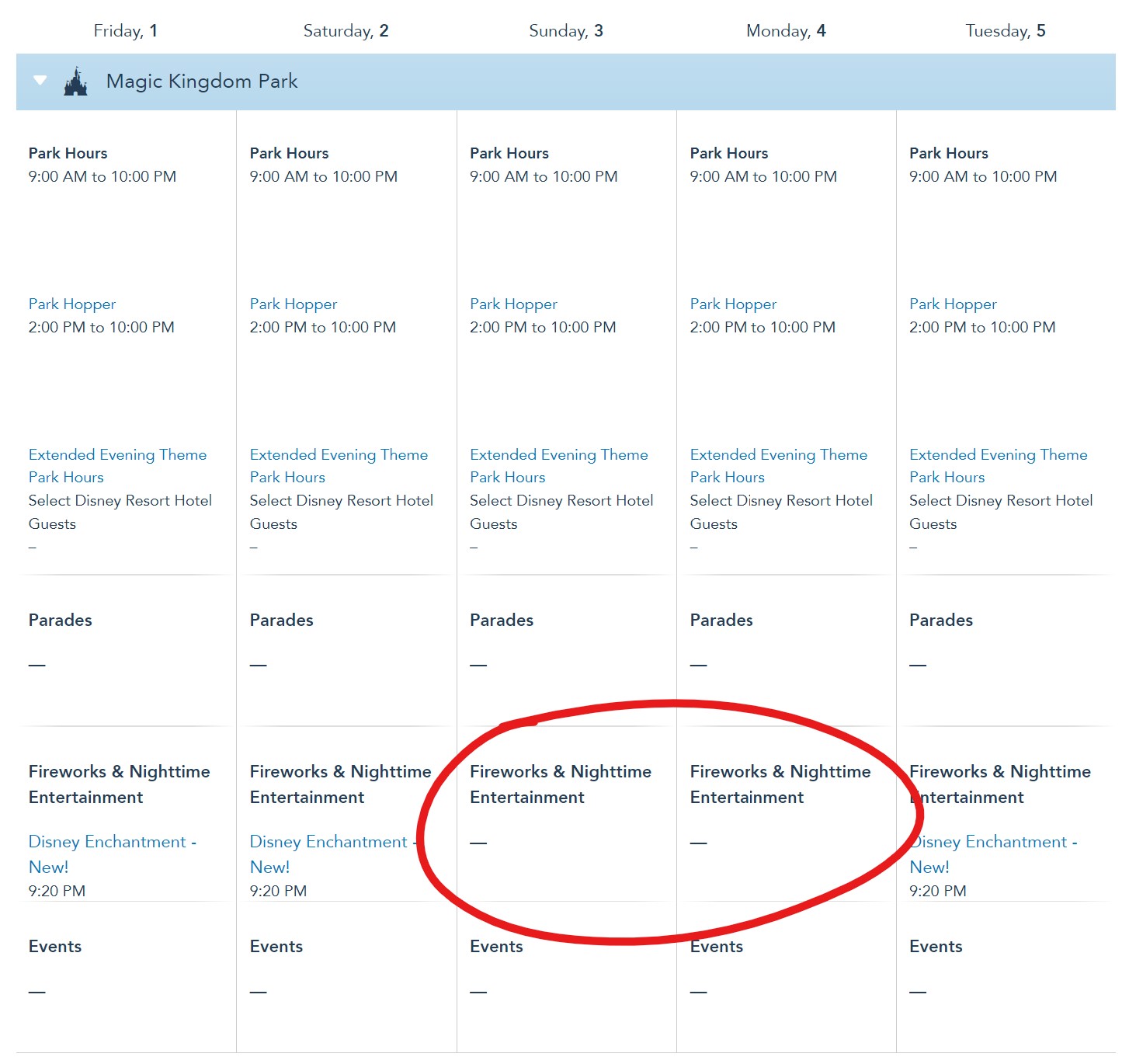Select the Tuesday, 5 column header
The width and height of the screenshot is (1129, 1064).
coord(1006,31)
